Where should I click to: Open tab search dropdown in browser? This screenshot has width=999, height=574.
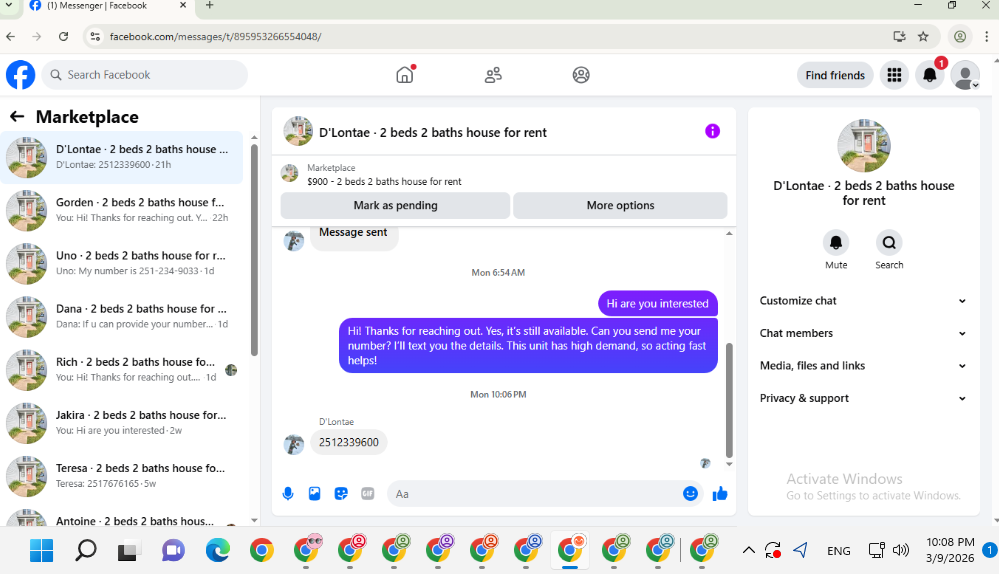tap(9, 6)
